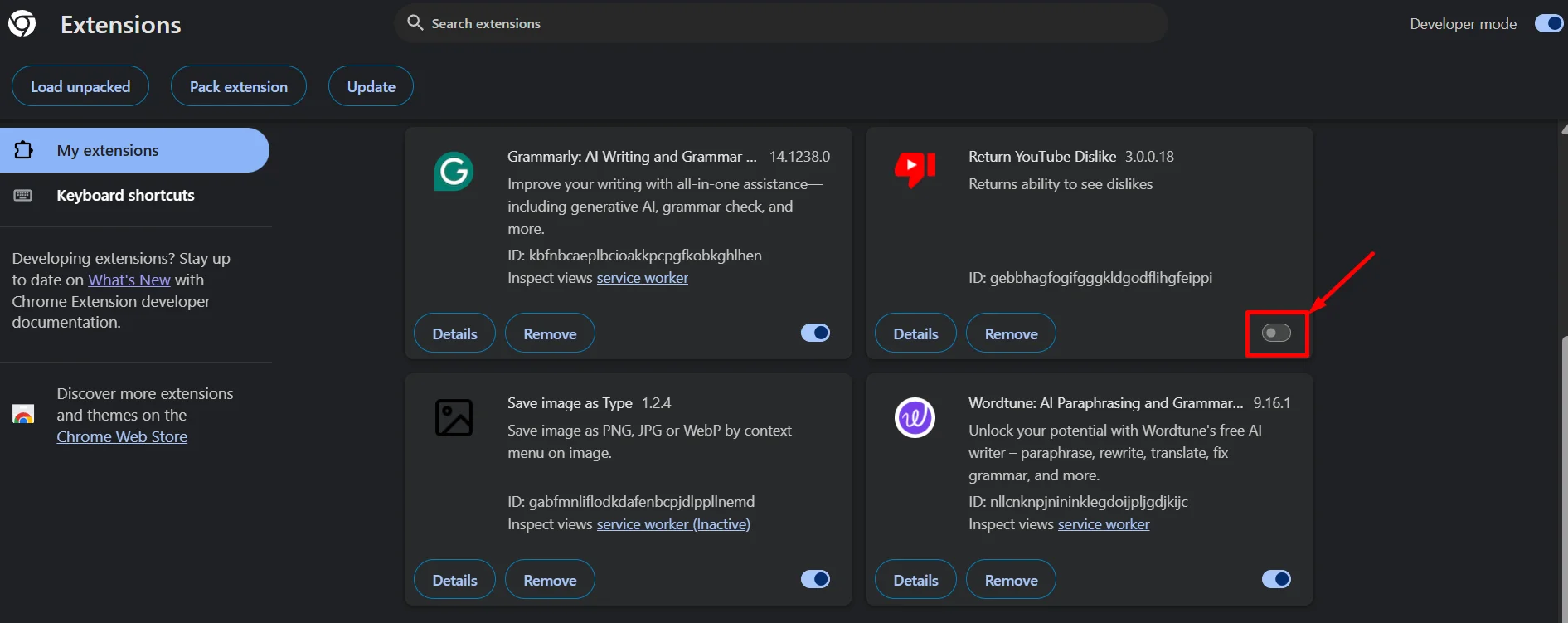Screen dimensions: 1568x623
Task: Click the magnifier search icon
Action: tap(415, 23)
